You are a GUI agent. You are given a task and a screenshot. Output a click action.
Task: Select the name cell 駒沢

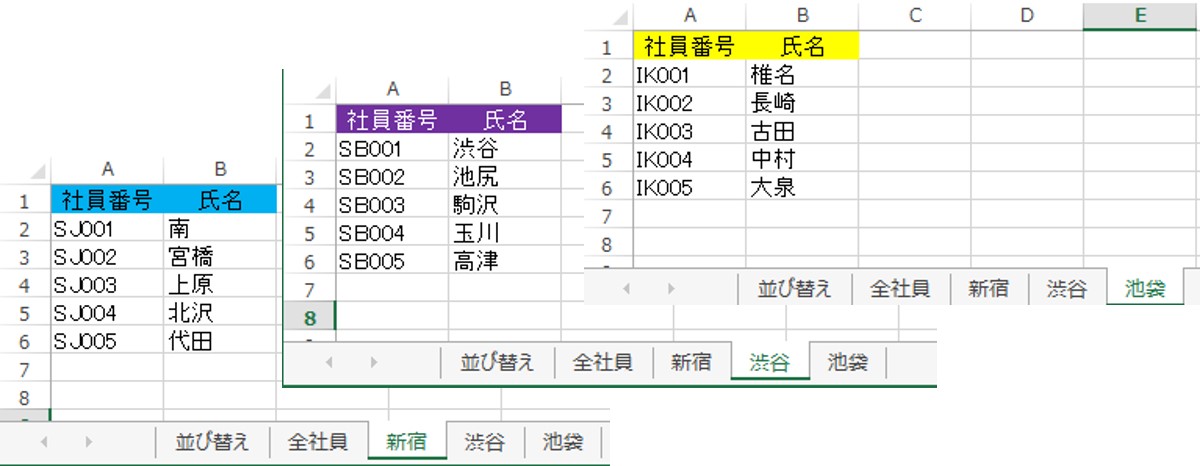505,205
